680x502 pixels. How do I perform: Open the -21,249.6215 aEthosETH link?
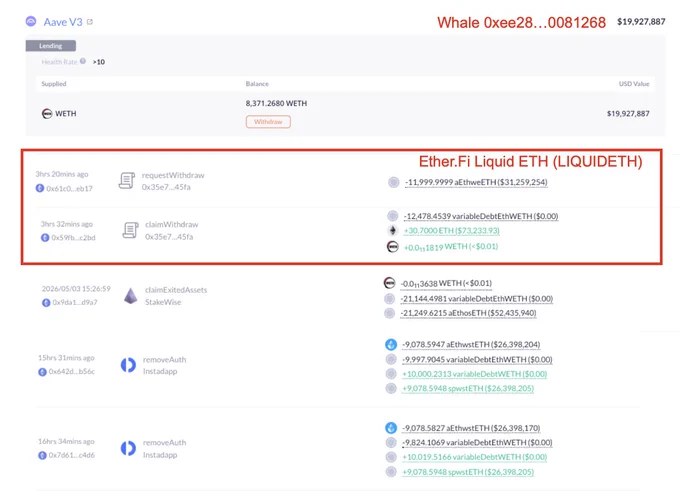click(x=468, y=313)
